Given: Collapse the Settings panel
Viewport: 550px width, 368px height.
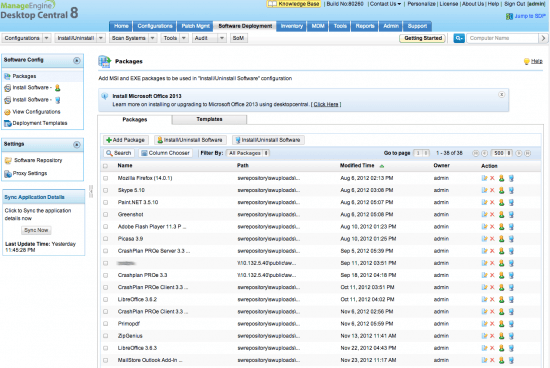Looking at the screenshot, I should tap(76, 145).
